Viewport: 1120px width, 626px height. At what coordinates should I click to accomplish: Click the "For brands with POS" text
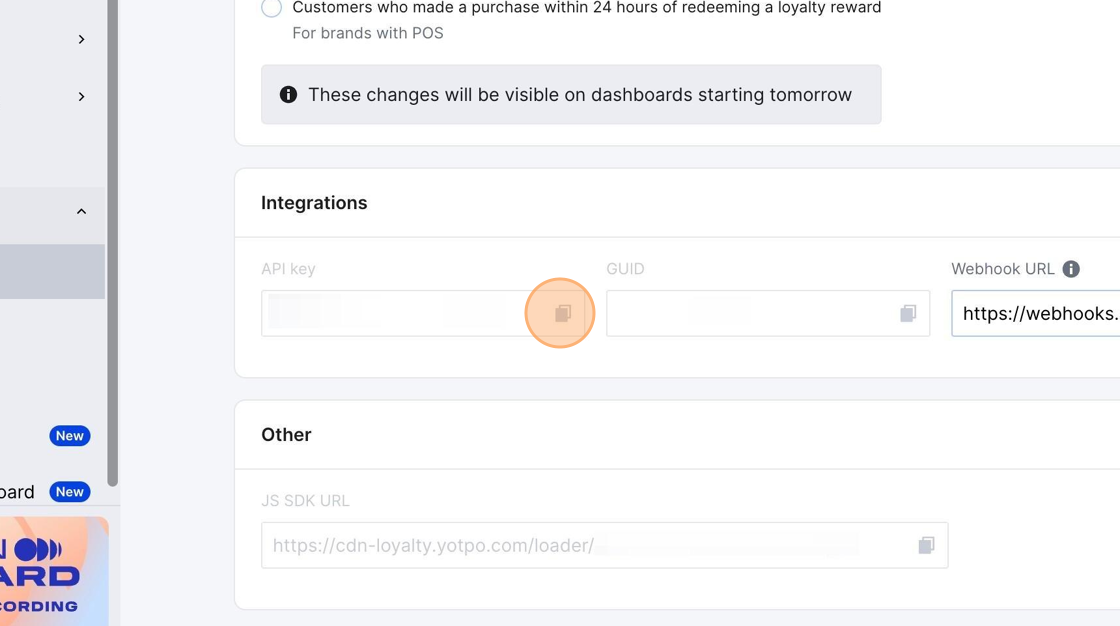(367, 33)
